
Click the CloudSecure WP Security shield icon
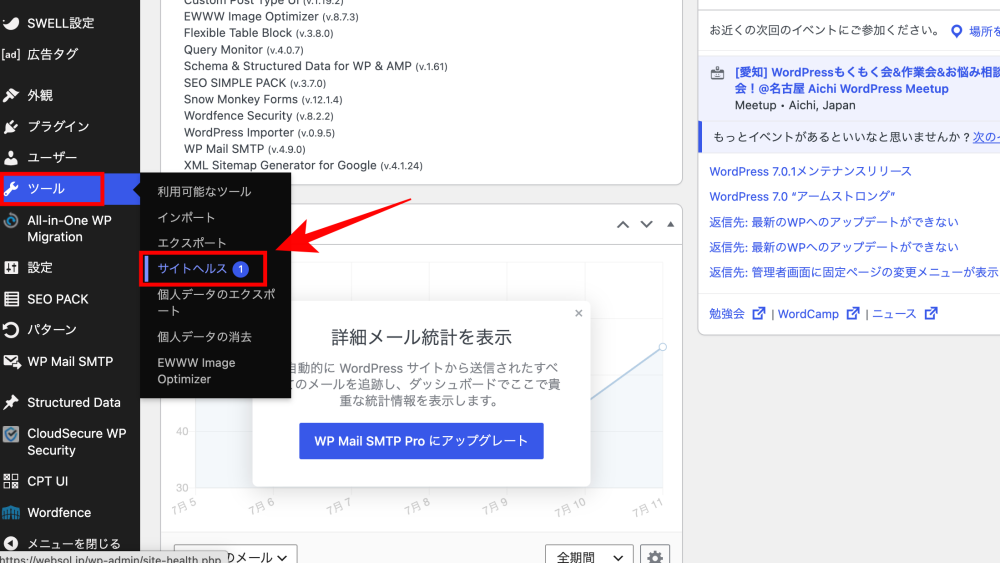pyautogui.click(x=11, y=434)
